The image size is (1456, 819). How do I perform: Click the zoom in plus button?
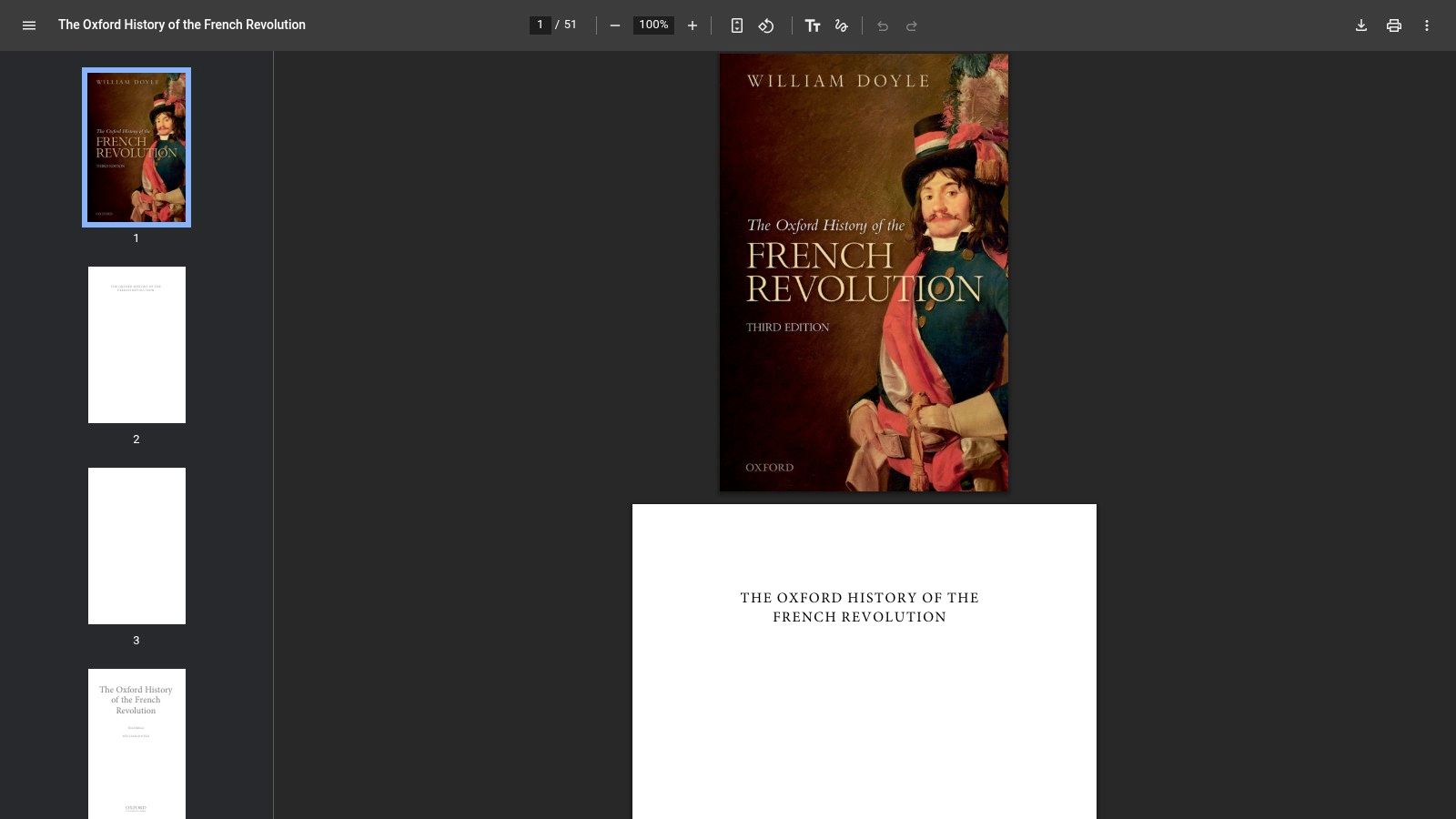click(693, 25)
